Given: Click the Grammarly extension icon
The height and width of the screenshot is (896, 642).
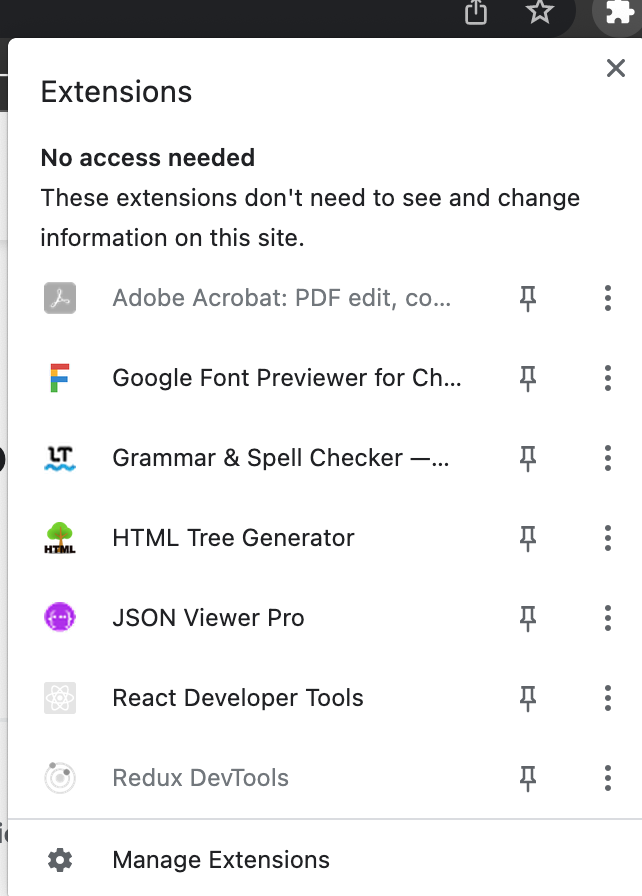Looking at the screenshot, I should click(59, 458).
